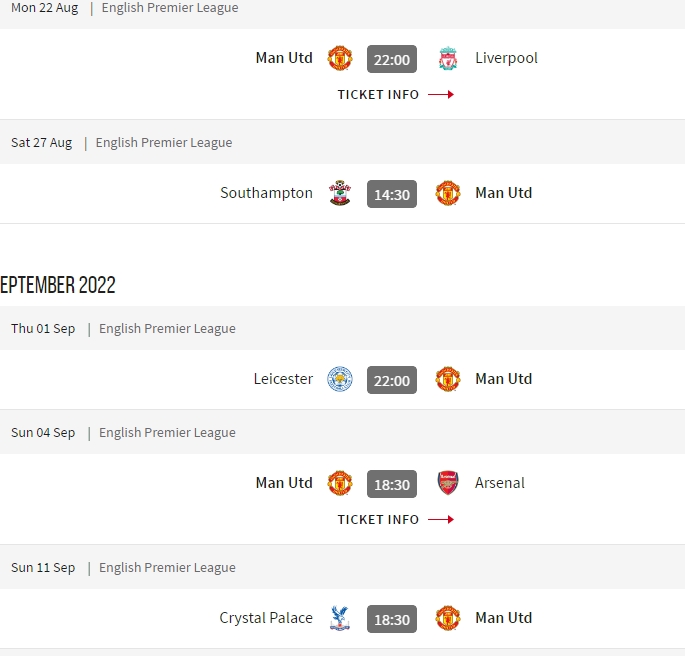Click the 22:00 kickoff time for Liverpool match

pos(392,59)
